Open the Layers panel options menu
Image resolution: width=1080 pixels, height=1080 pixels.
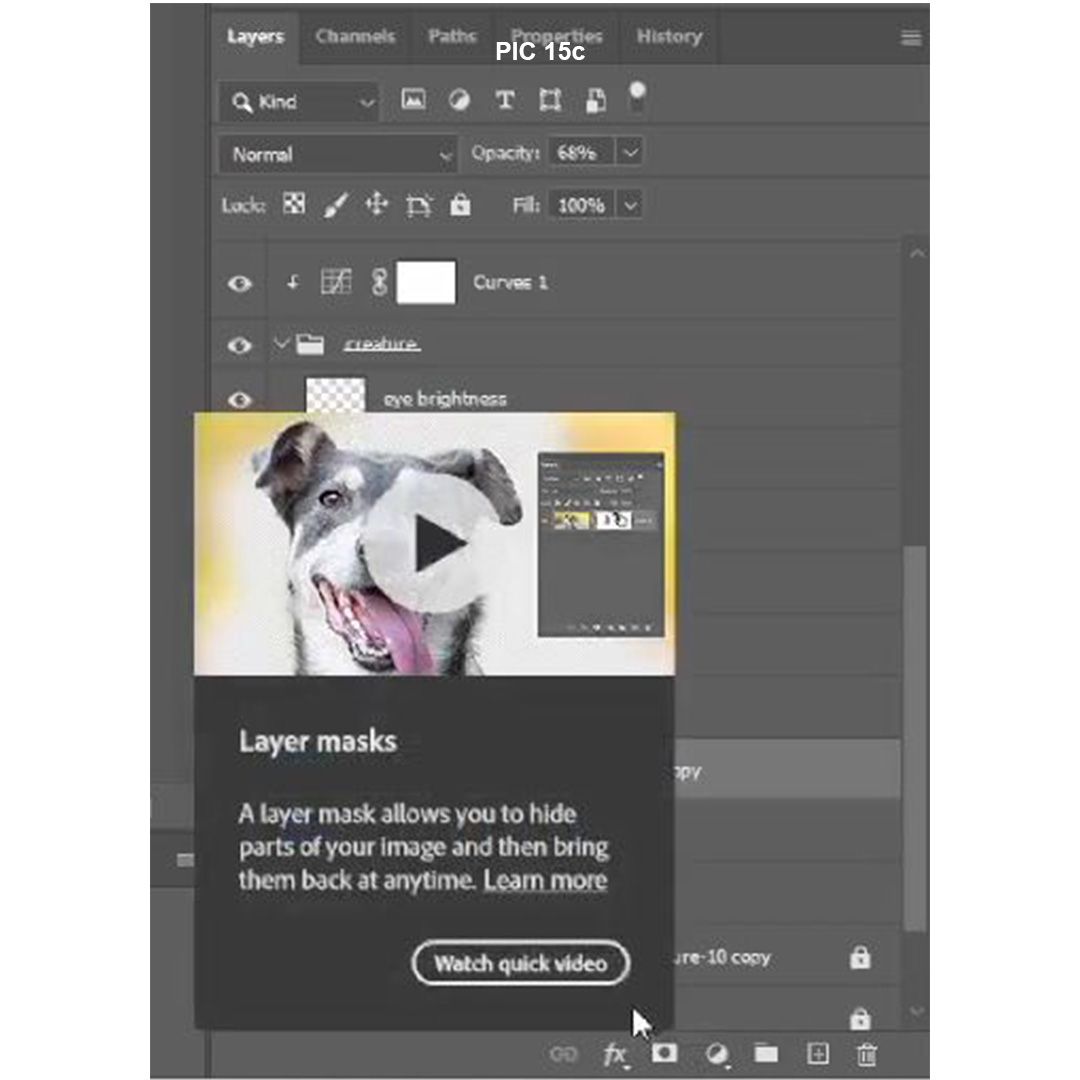click(x=911, y=38)
